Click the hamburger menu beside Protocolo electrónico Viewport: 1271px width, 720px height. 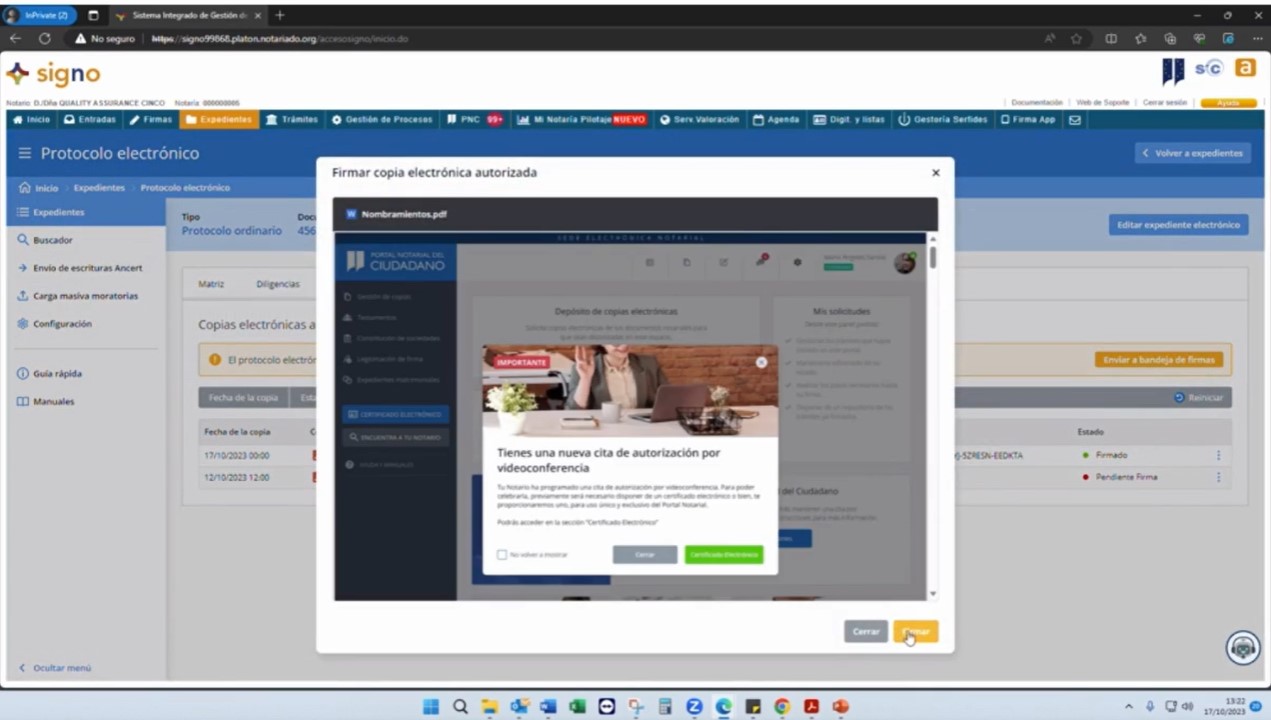point(25,154)
